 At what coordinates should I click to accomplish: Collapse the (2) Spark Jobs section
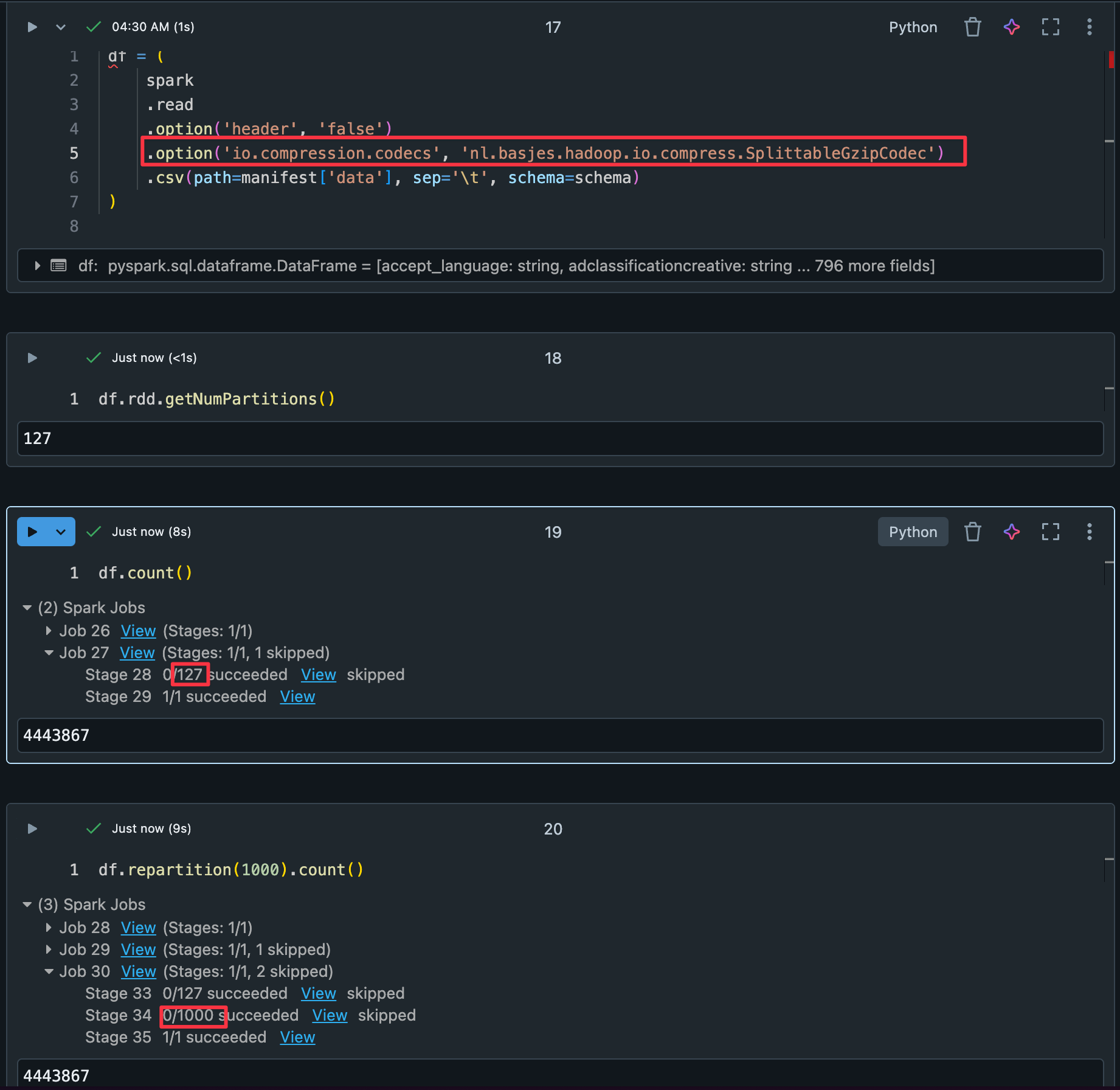pyautogui.click(x=27, y=608)
